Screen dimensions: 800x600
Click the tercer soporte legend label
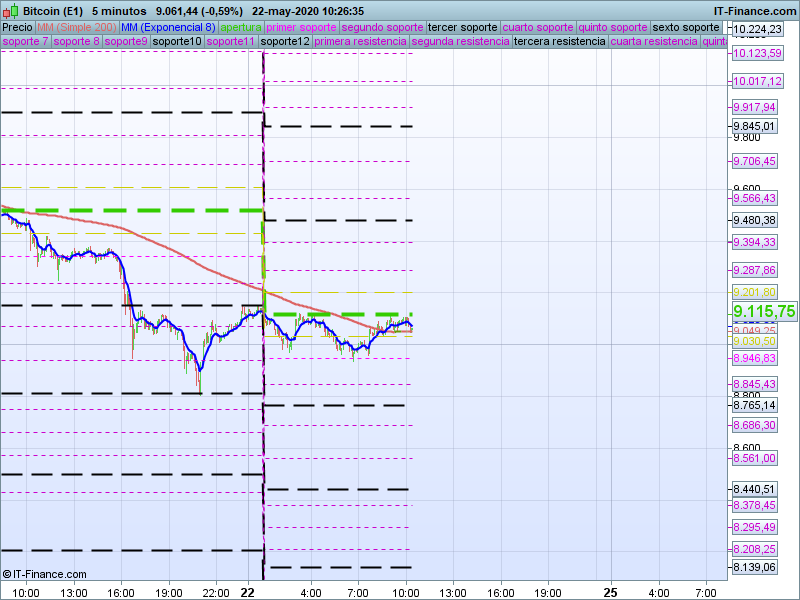click(x=461, y=27)
